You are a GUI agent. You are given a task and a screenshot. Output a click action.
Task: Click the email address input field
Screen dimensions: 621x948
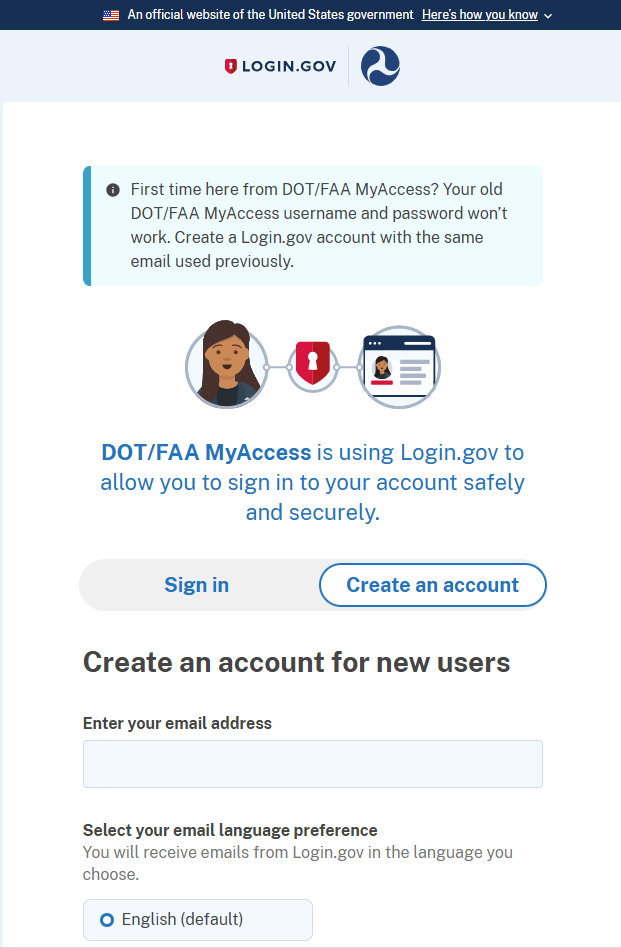[x=312, y=763]
